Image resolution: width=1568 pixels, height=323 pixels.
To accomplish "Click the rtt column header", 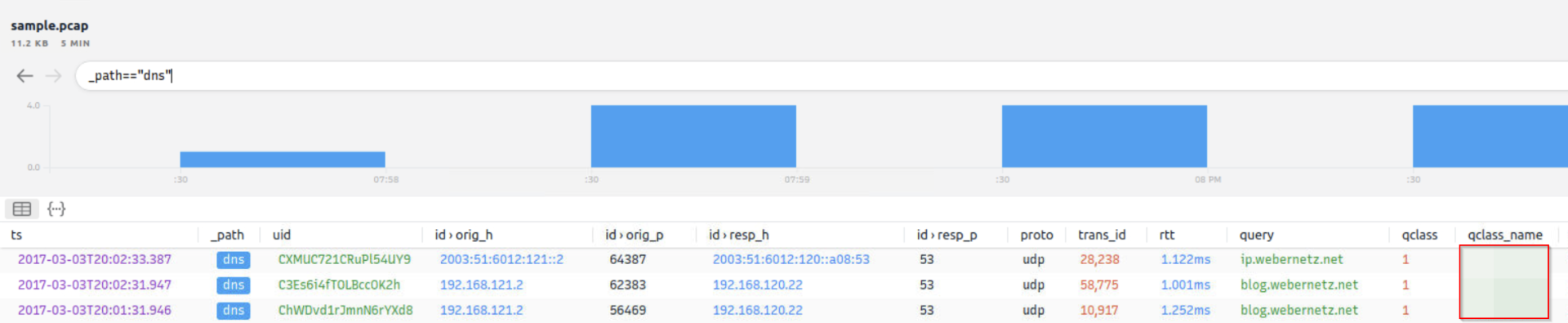I will (x=1167, y=235).
